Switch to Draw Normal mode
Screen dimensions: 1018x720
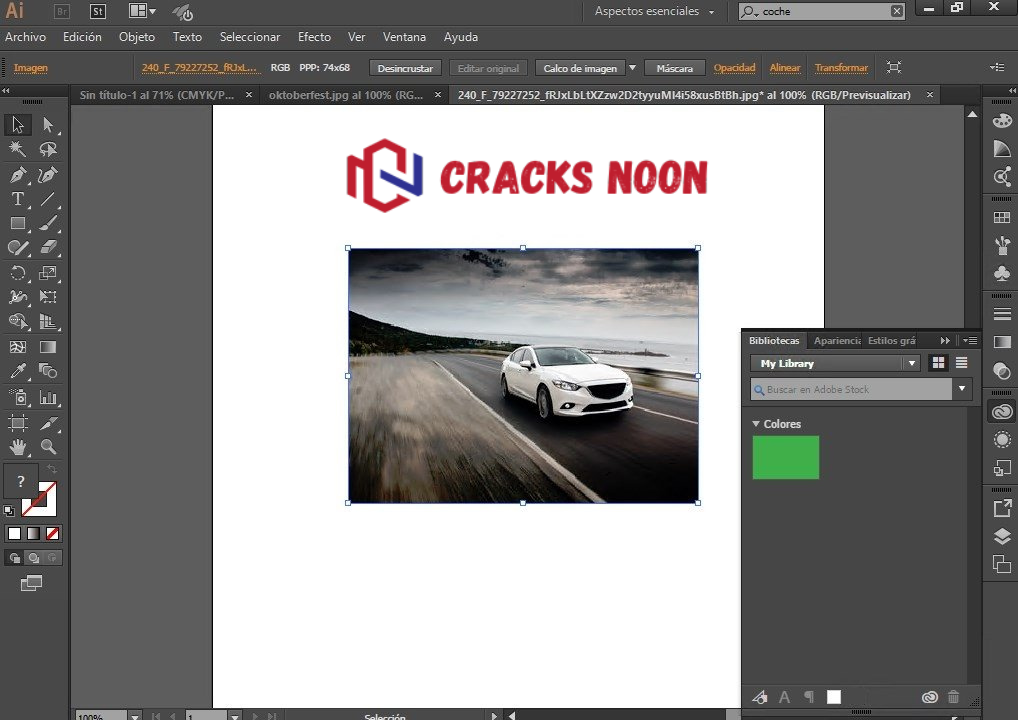(x=14, y=558)
